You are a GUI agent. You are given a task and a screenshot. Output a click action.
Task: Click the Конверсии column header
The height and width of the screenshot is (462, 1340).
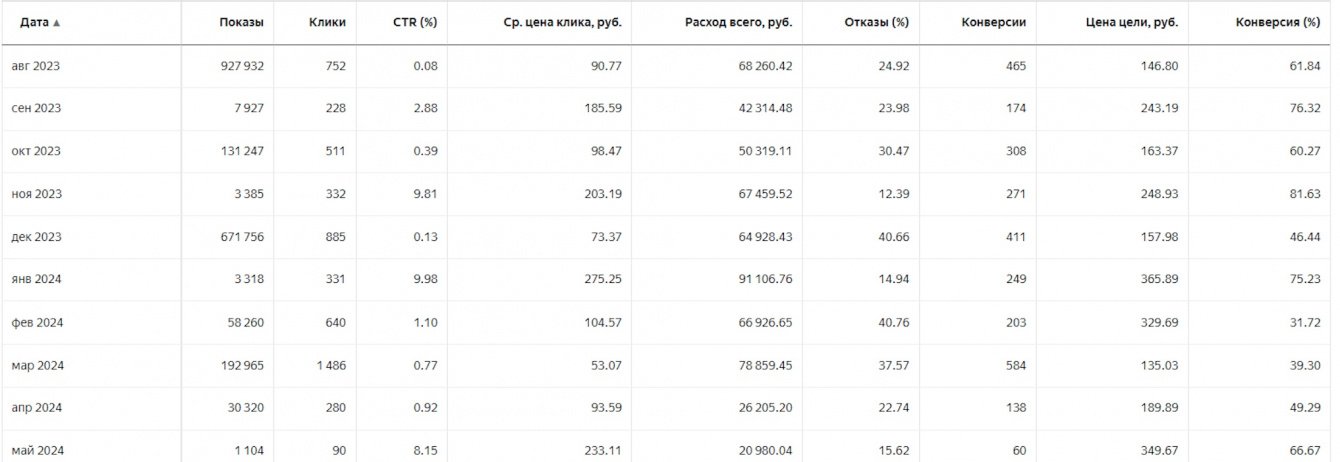pos(993,22)
